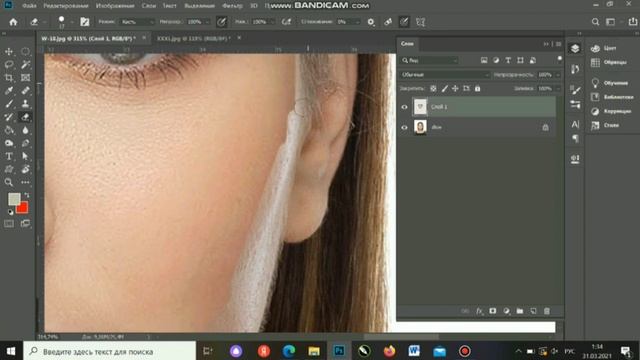Open the Фильтр menu
The height and width of the screenshot is (360, 640).
(x=233, y=6)
